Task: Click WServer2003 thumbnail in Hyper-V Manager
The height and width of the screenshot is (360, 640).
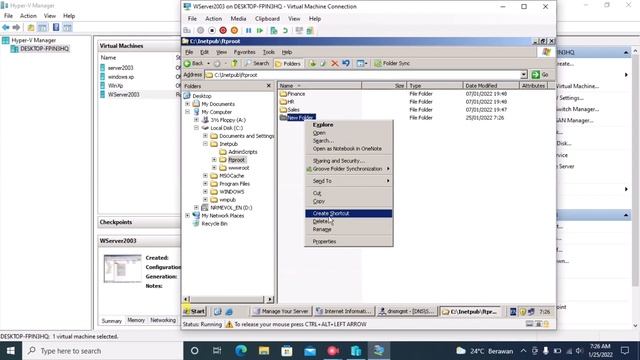Action: [122, 269]
